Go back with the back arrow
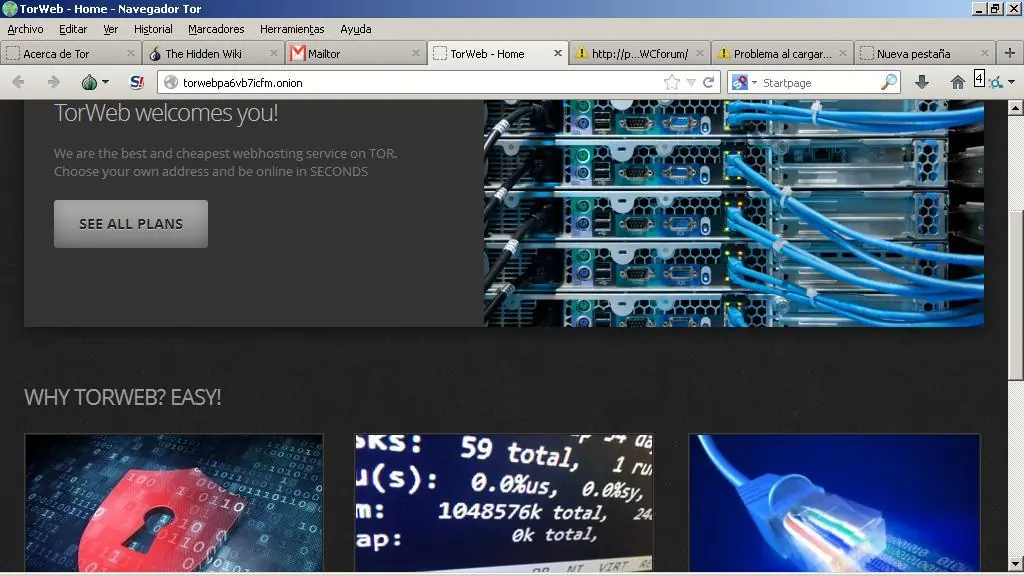Viewport: 1024px width, 576px height. click(18, 82)
